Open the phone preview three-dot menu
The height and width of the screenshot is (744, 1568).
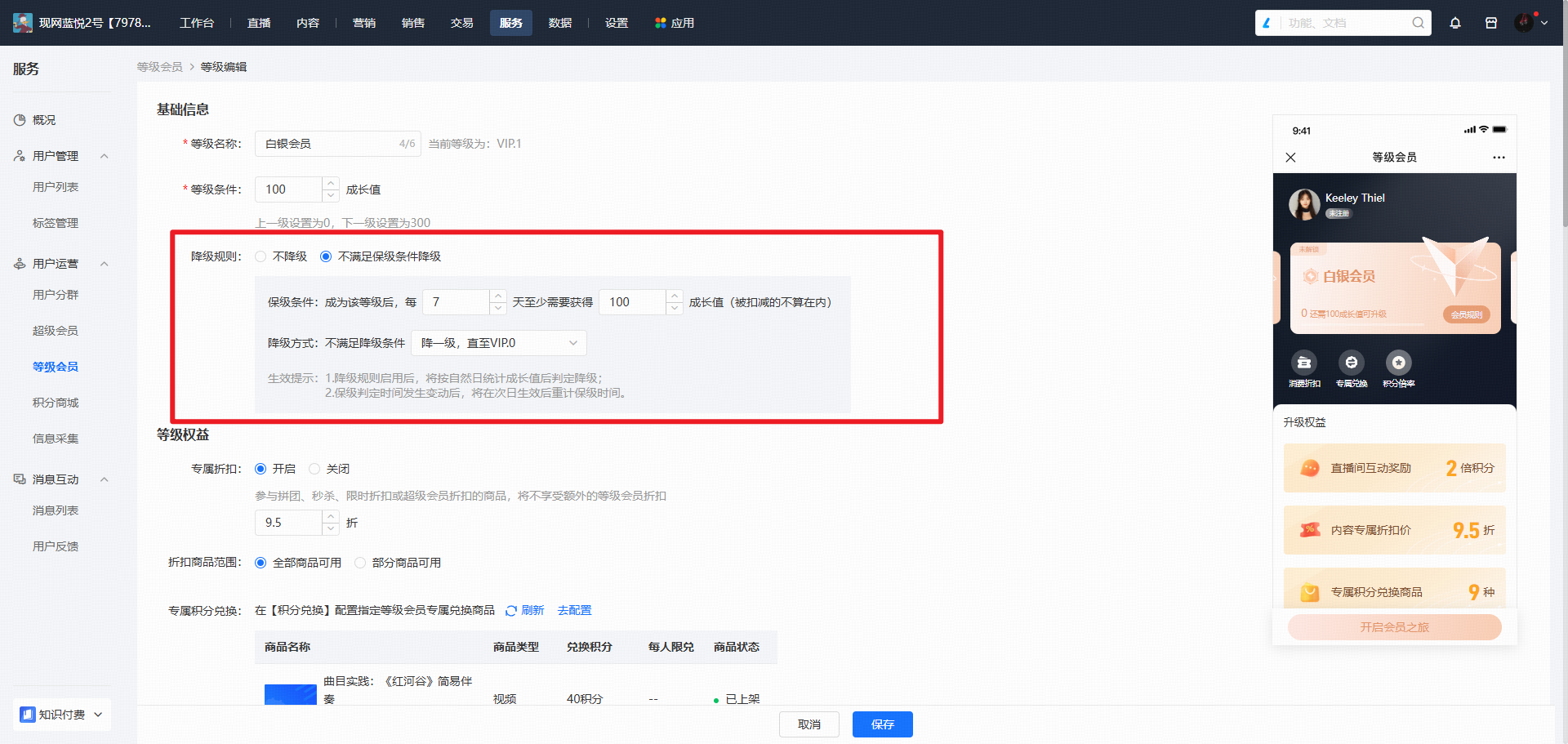pos(1499,158)
